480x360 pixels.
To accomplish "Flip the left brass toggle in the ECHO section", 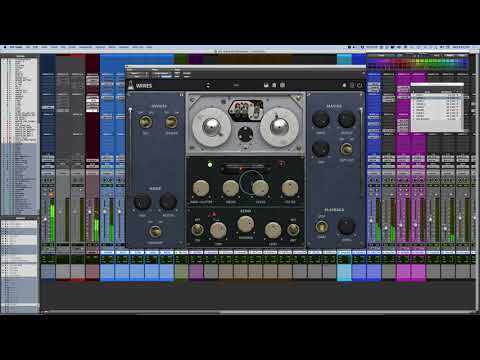I will point(197,229).
